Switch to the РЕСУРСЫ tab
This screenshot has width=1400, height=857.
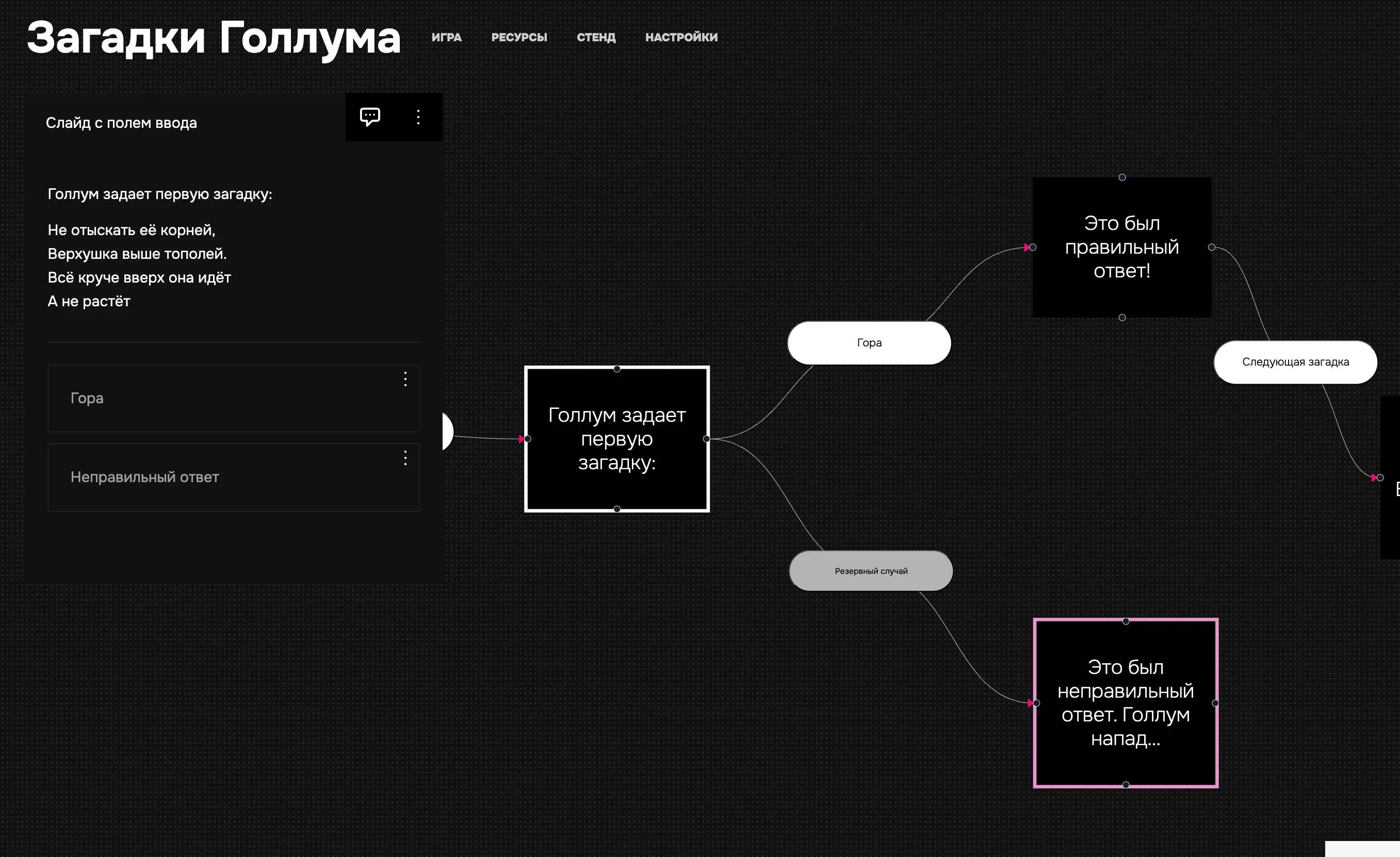tap(519, 38)
